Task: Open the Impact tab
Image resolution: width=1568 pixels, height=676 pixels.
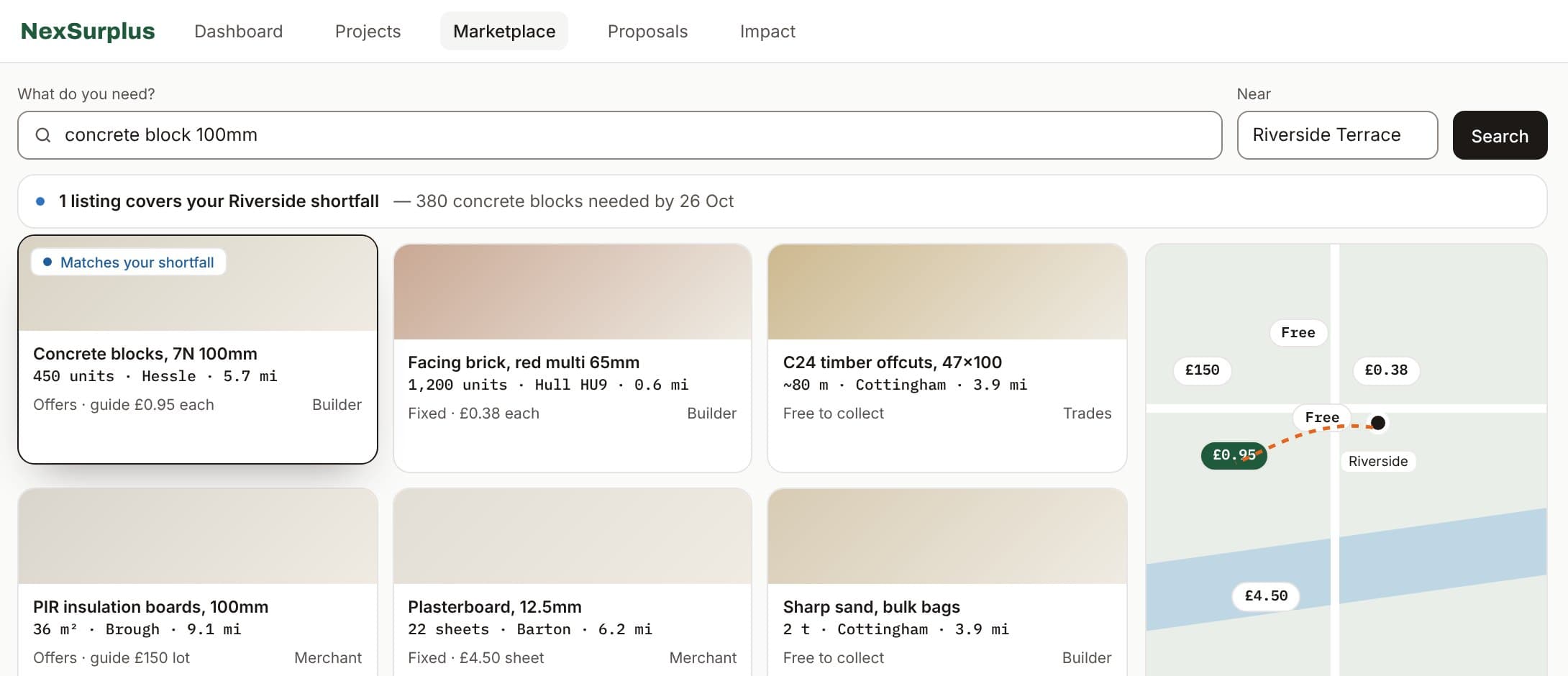Action: point(767,31)
